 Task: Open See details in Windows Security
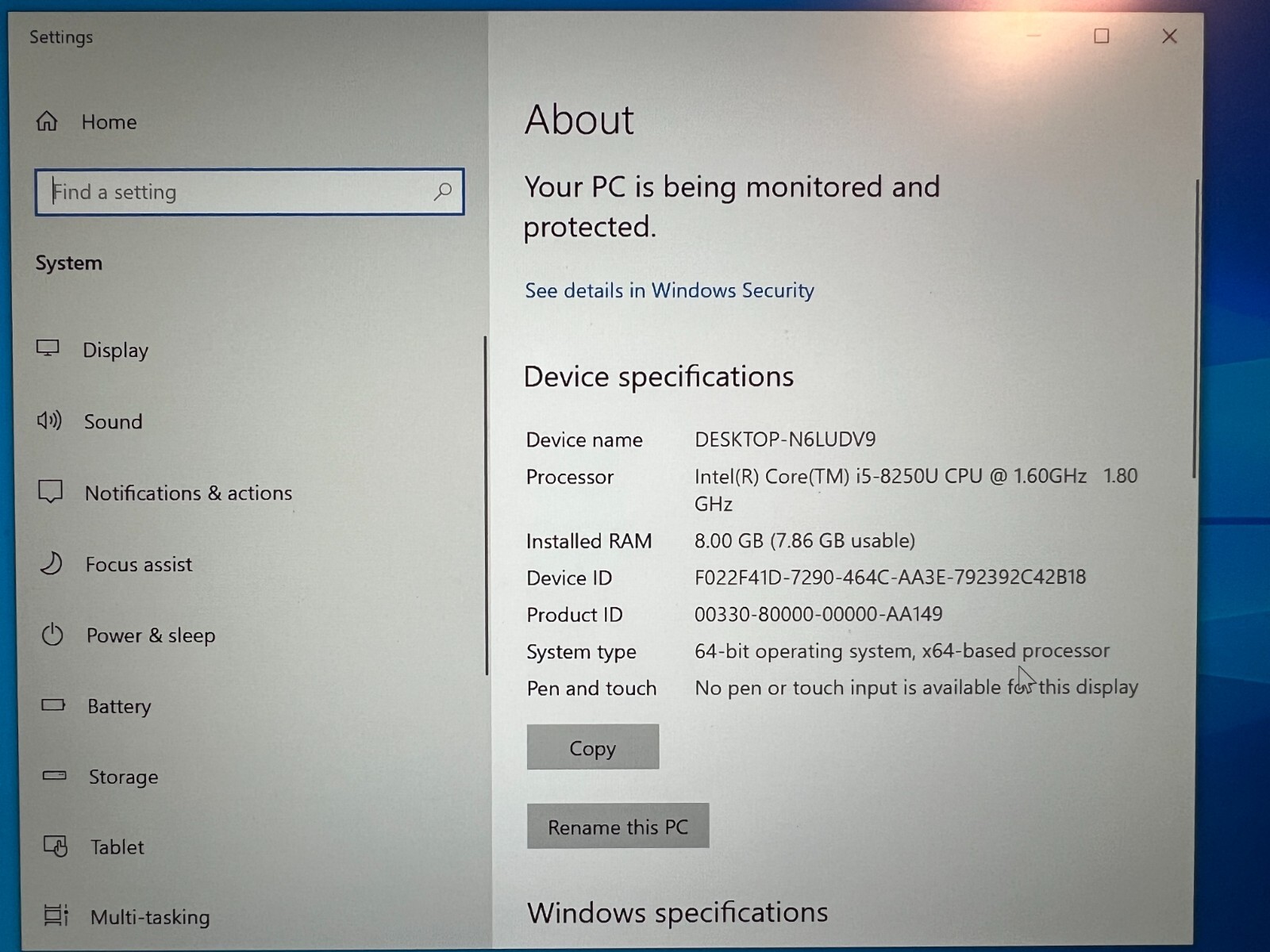click(x=669, y=290)
